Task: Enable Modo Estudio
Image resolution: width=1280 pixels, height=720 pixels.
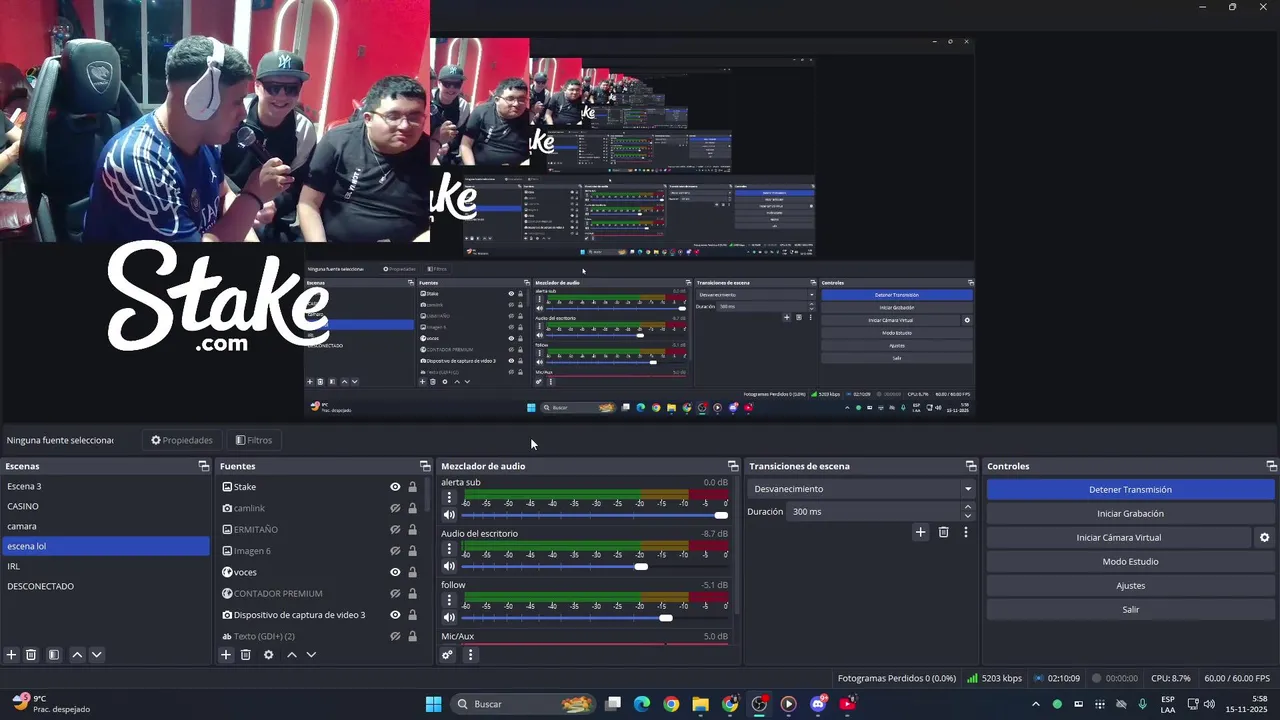Action: click(x=1130, y=562)
